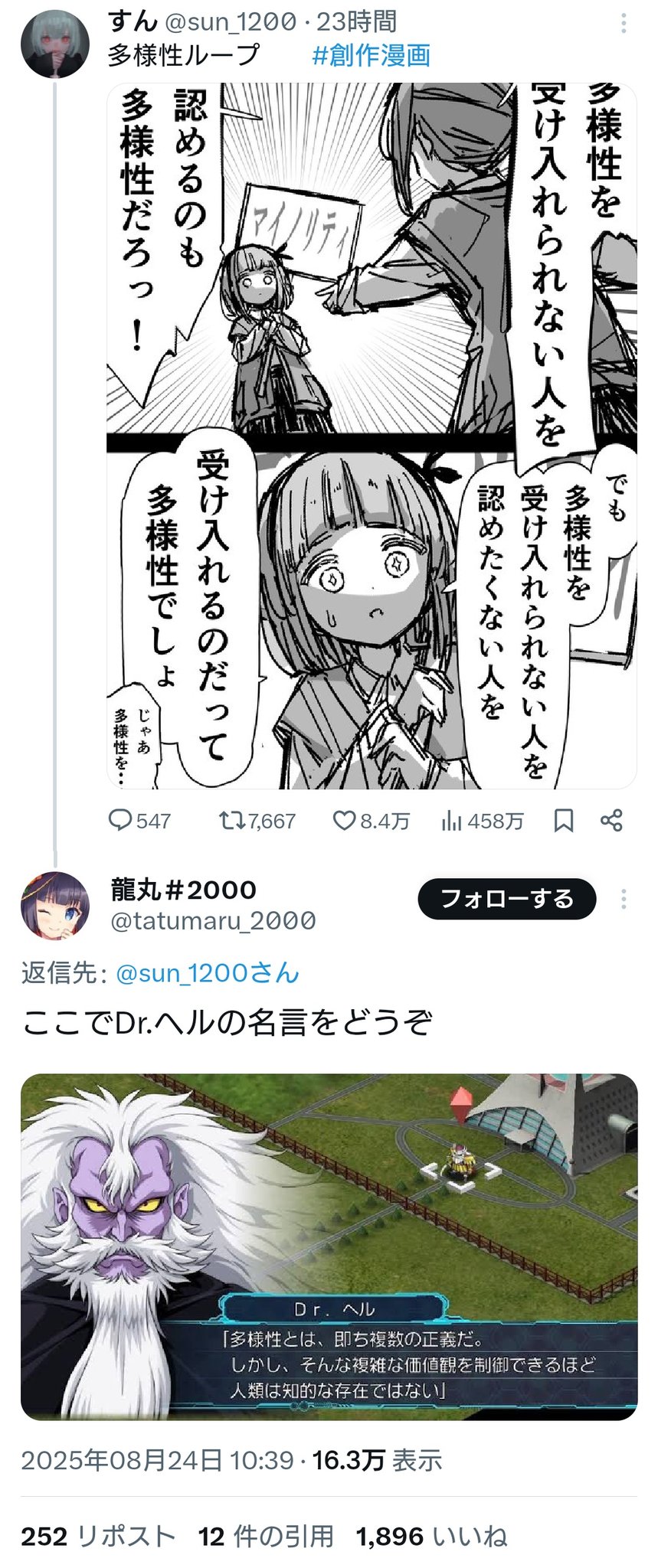Screen dimensions: 658x1568
Task: Open the @sun_1200 mention in the reply line
Action: pos(207,973)
